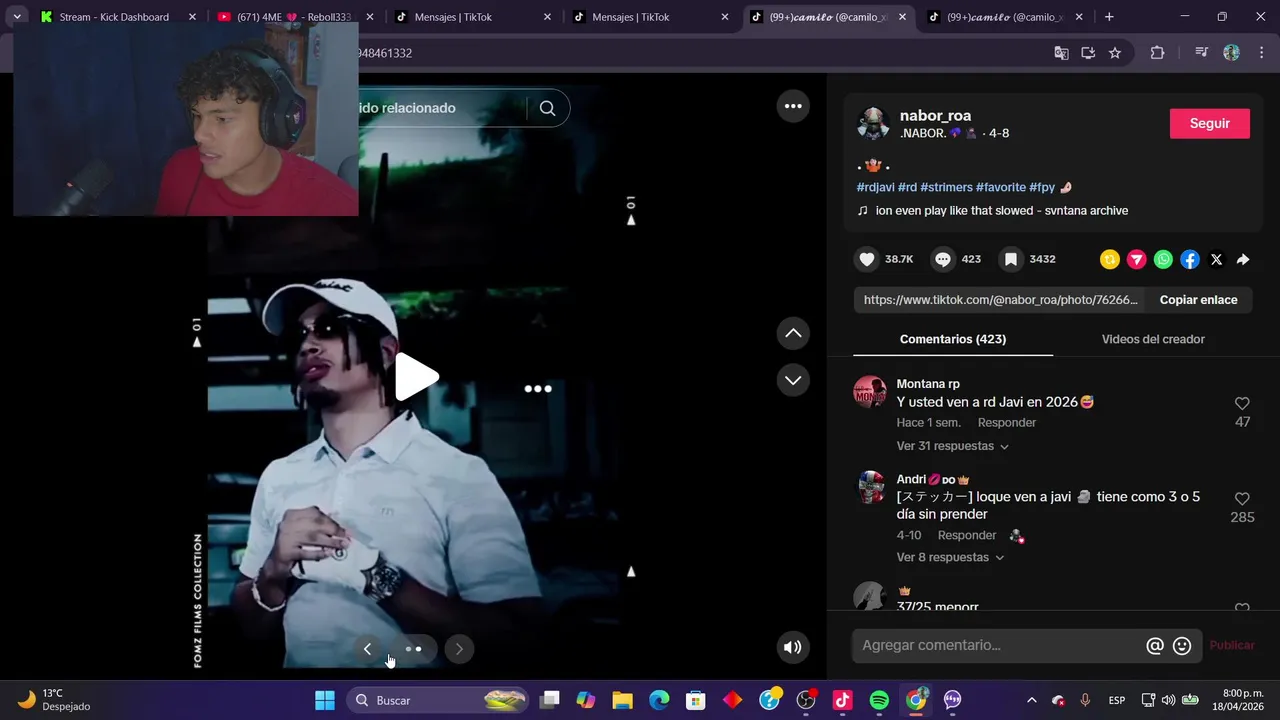
Task: Open the emoji picker in the comment box
Action: (1182, 646)
